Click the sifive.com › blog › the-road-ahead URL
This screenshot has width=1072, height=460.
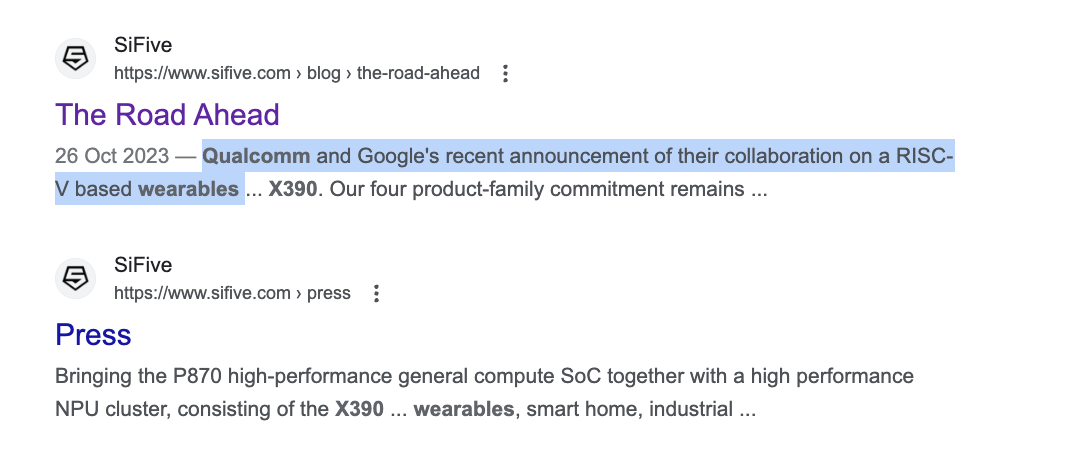[x=297, y=73]
